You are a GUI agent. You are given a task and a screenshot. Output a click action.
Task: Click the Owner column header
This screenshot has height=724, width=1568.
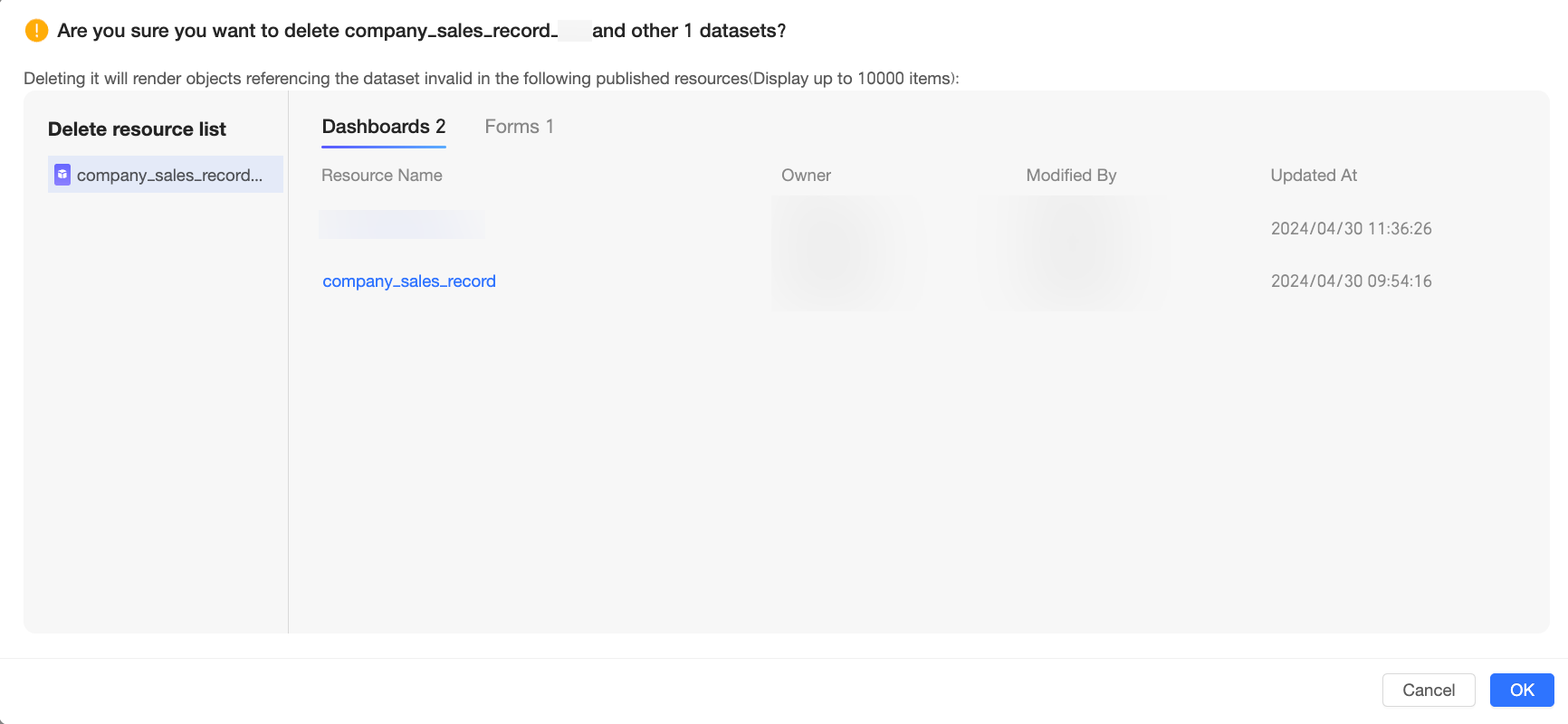point(806,176)
